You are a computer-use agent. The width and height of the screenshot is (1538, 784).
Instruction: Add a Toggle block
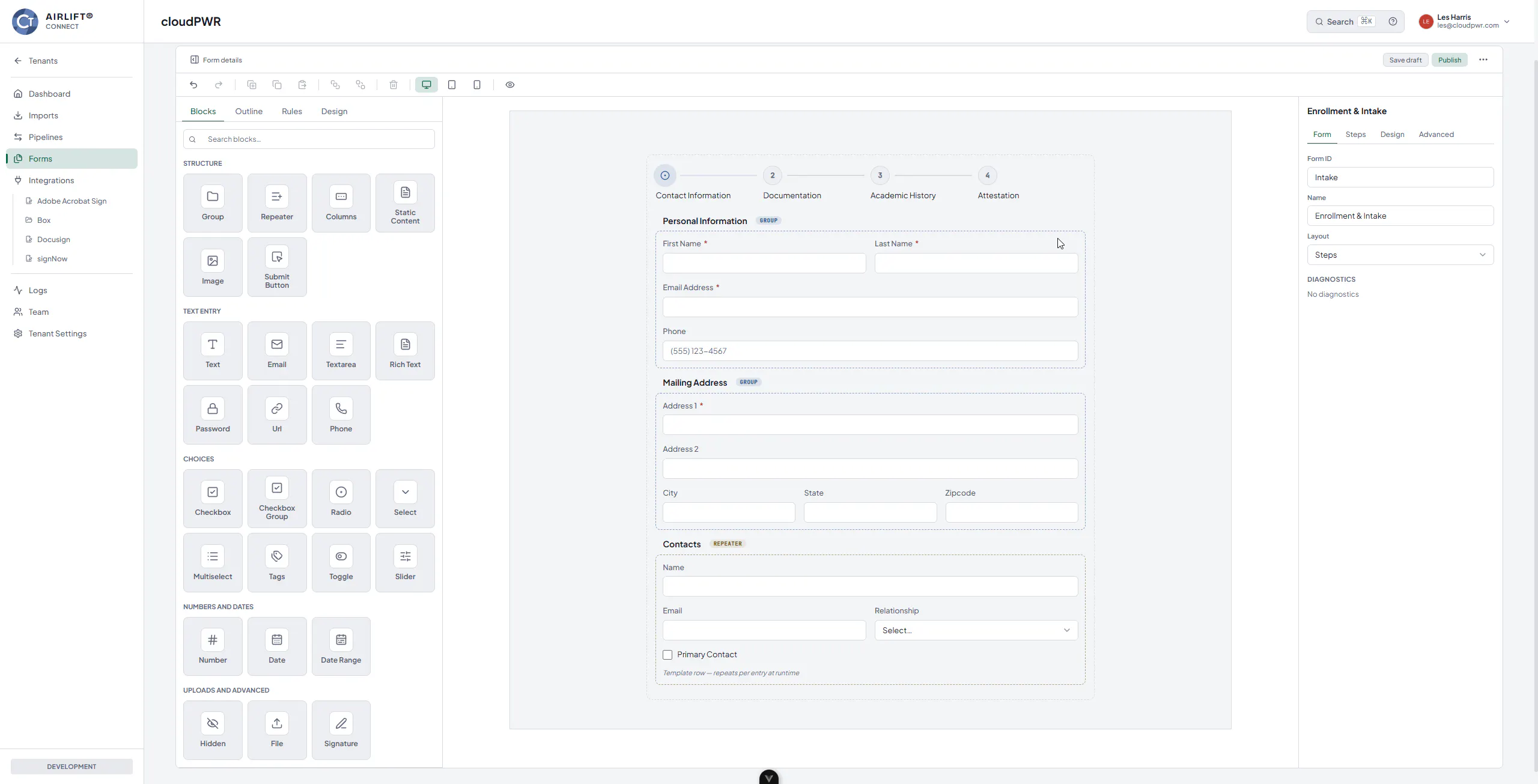tap(341, 563)
